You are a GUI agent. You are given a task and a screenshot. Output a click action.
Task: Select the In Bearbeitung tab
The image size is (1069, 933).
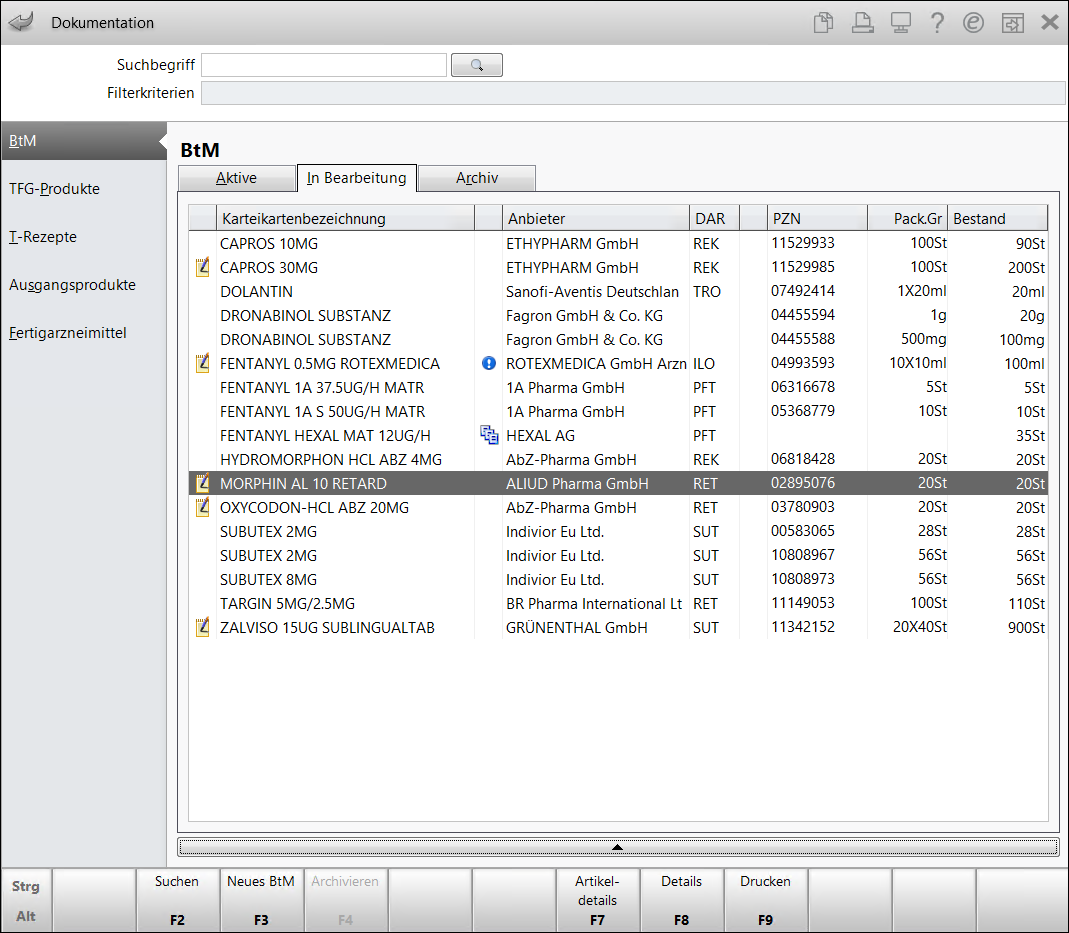click(x=357, y=178)
